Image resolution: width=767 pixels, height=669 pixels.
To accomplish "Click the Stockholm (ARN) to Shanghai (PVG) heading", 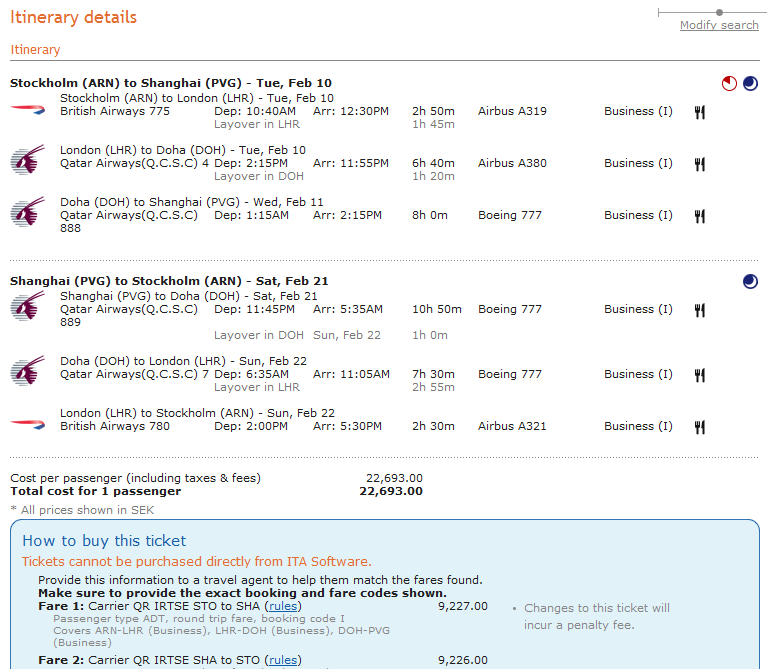I will (x=171, y=83).
